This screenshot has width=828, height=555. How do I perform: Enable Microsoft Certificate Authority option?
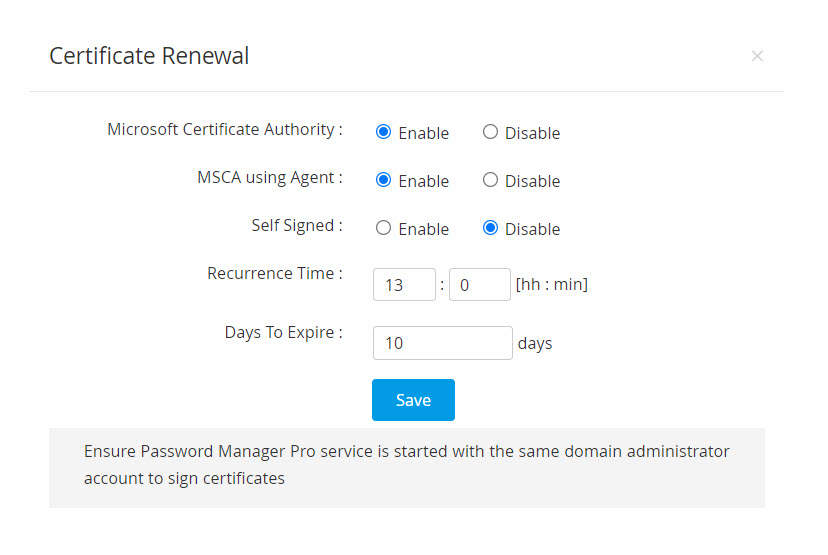click(x=383, y=132)
